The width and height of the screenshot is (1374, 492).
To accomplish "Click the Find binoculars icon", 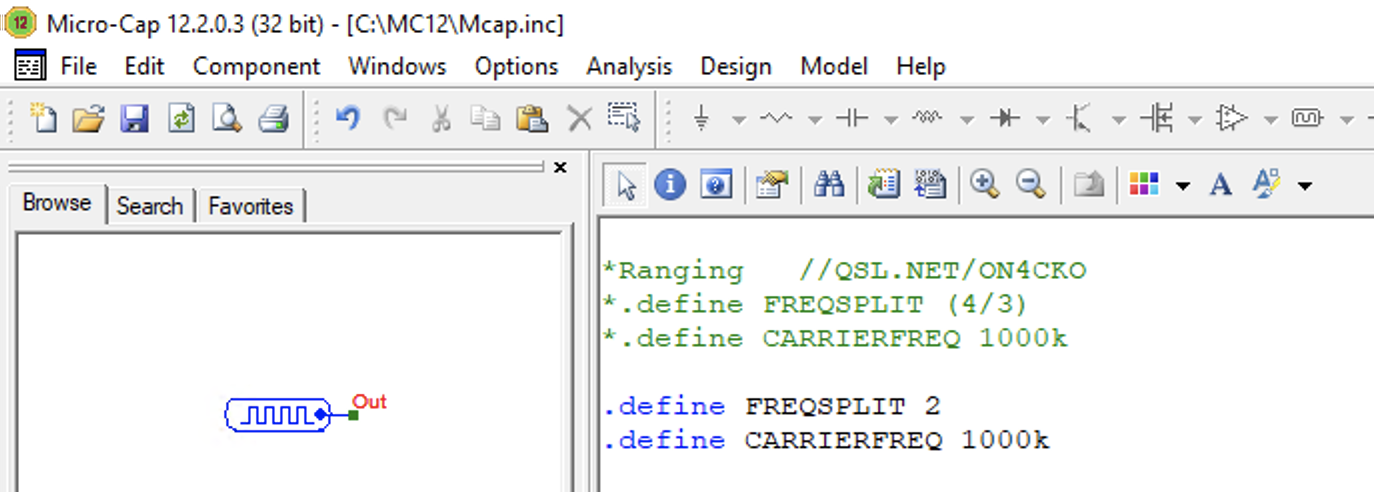I will (829, 184).
